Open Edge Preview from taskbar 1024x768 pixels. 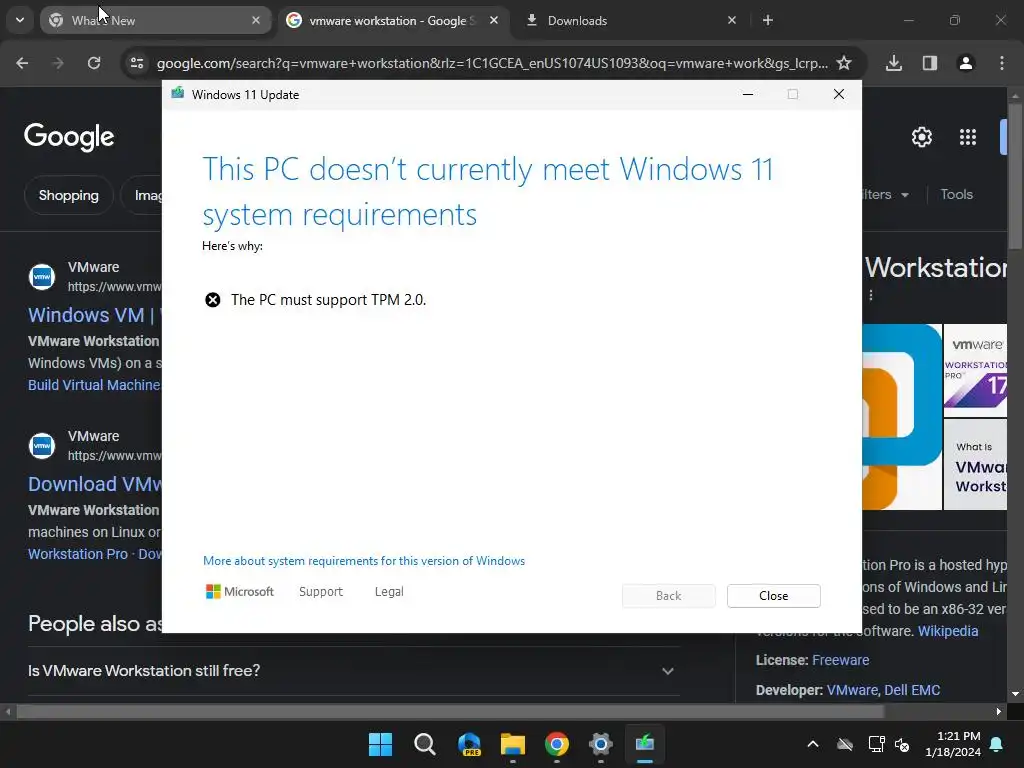point(469,744)
